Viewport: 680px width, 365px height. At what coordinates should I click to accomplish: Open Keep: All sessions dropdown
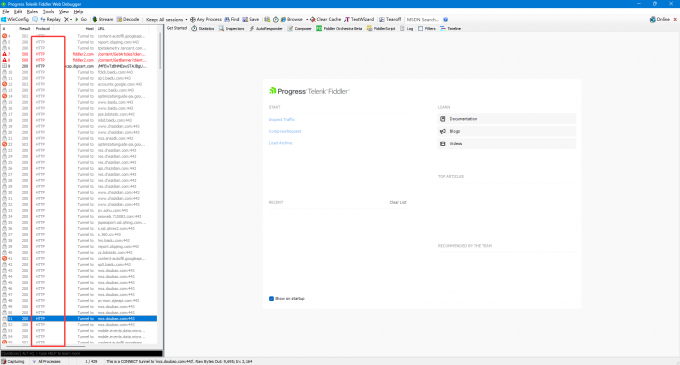pyautogui.click(x=167, y=20)
